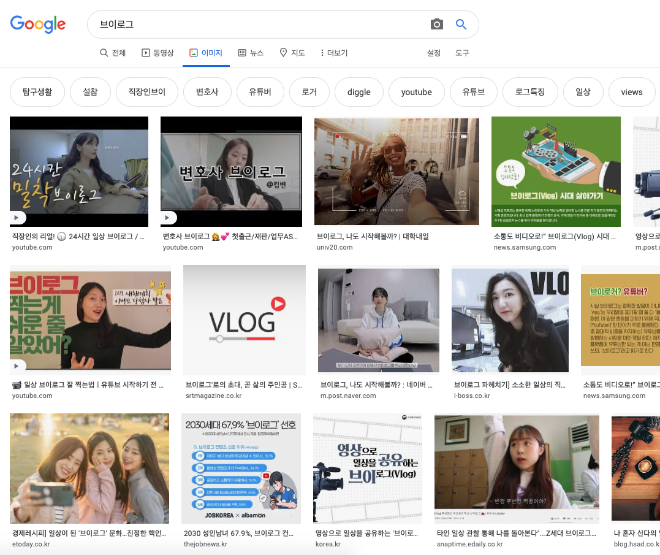Screen dimensions: 660x555
Task: Click the korea.kr source link
Action: coord(328,544)
